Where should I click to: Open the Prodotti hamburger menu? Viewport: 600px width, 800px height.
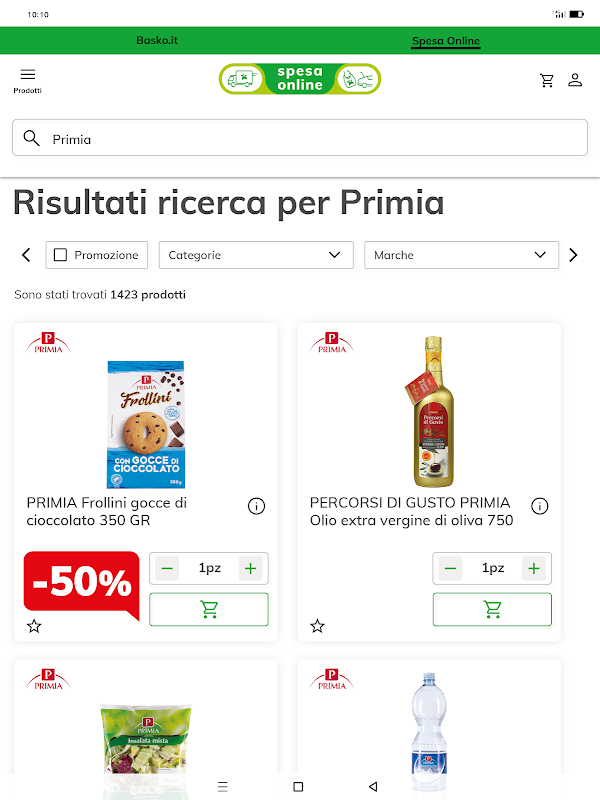[x=28, y=81]
